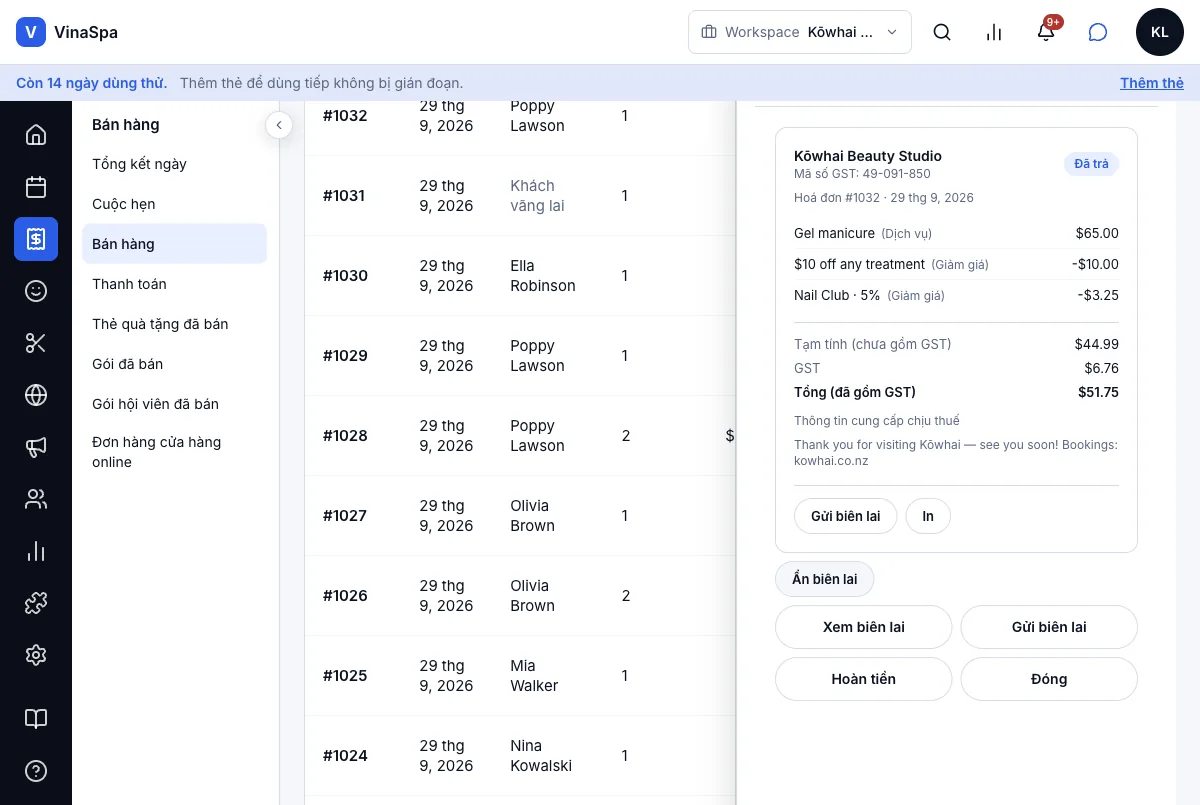Open the help question mark icon

[36, 771]
